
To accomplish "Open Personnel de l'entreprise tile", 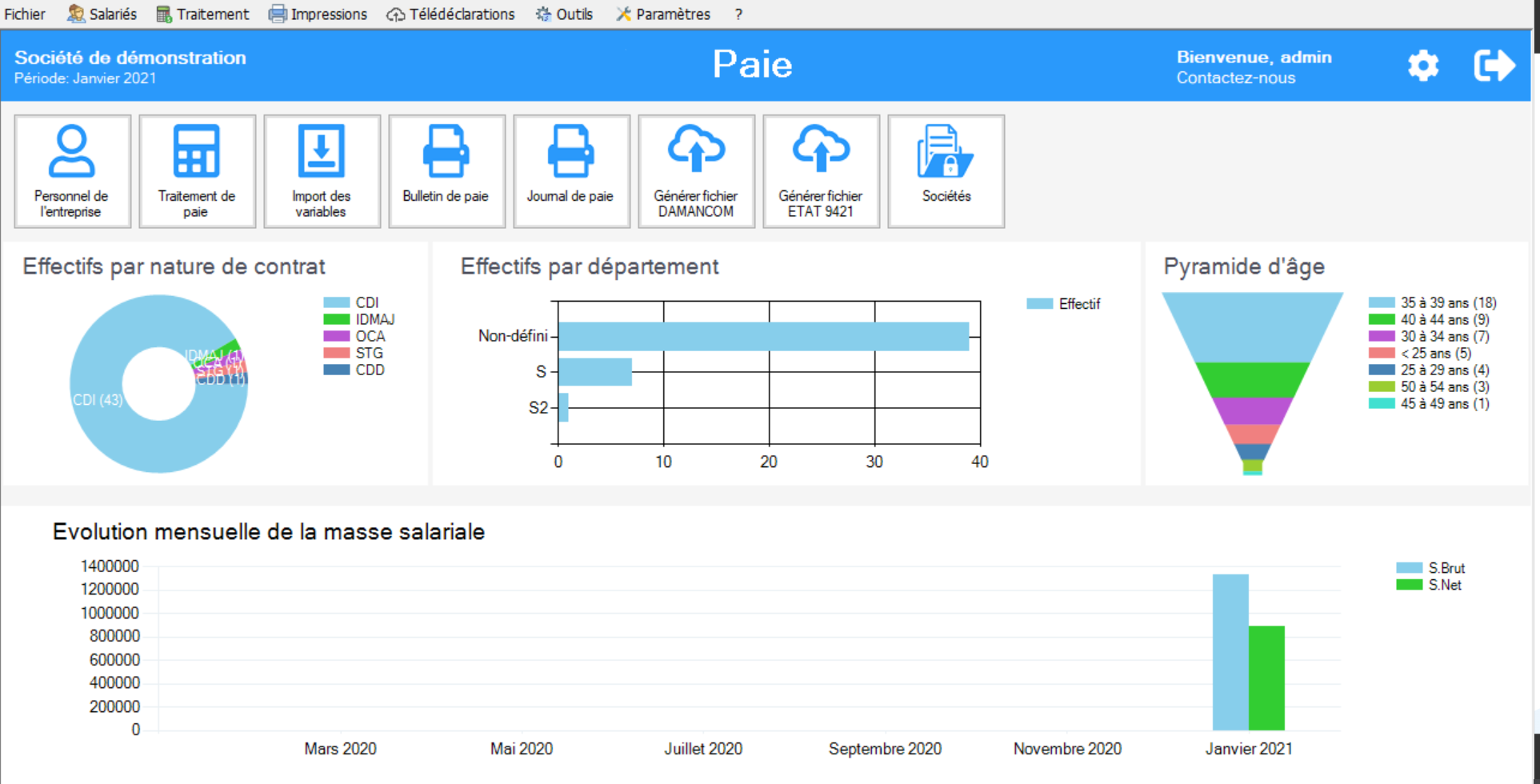I will point(72,171).
